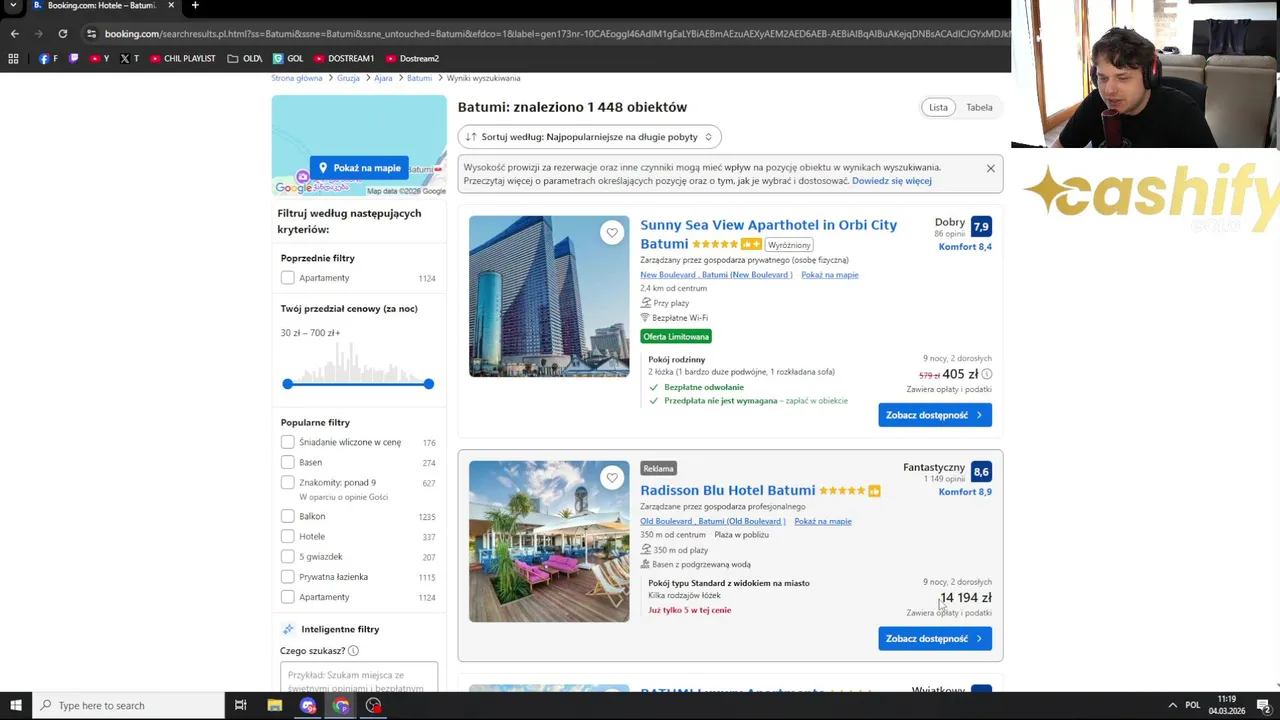Image resolution: width=1280 pixels, height=720 pixels.
Task: Open the DOSTREAM1 bookmark
Action: [x=344, y=58]
